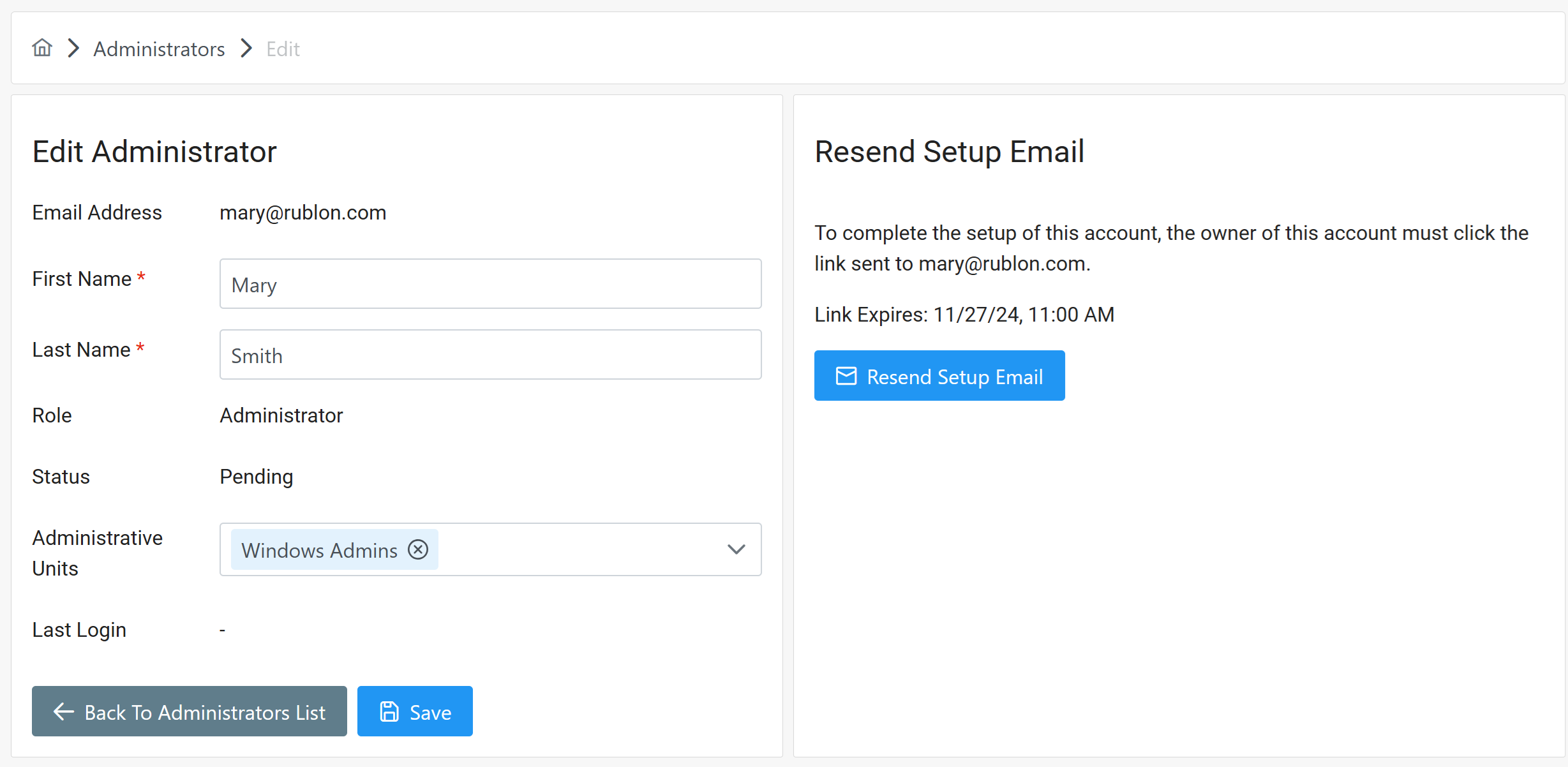The image size is (1568, 767).
Task: Click the Pending status text
Action: tap(256, 477)
